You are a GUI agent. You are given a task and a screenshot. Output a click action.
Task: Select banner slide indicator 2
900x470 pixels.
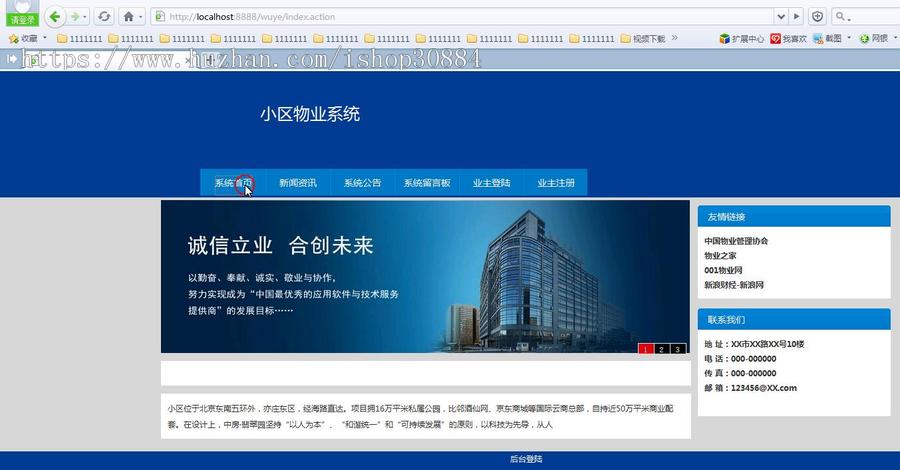pos(661,348)
